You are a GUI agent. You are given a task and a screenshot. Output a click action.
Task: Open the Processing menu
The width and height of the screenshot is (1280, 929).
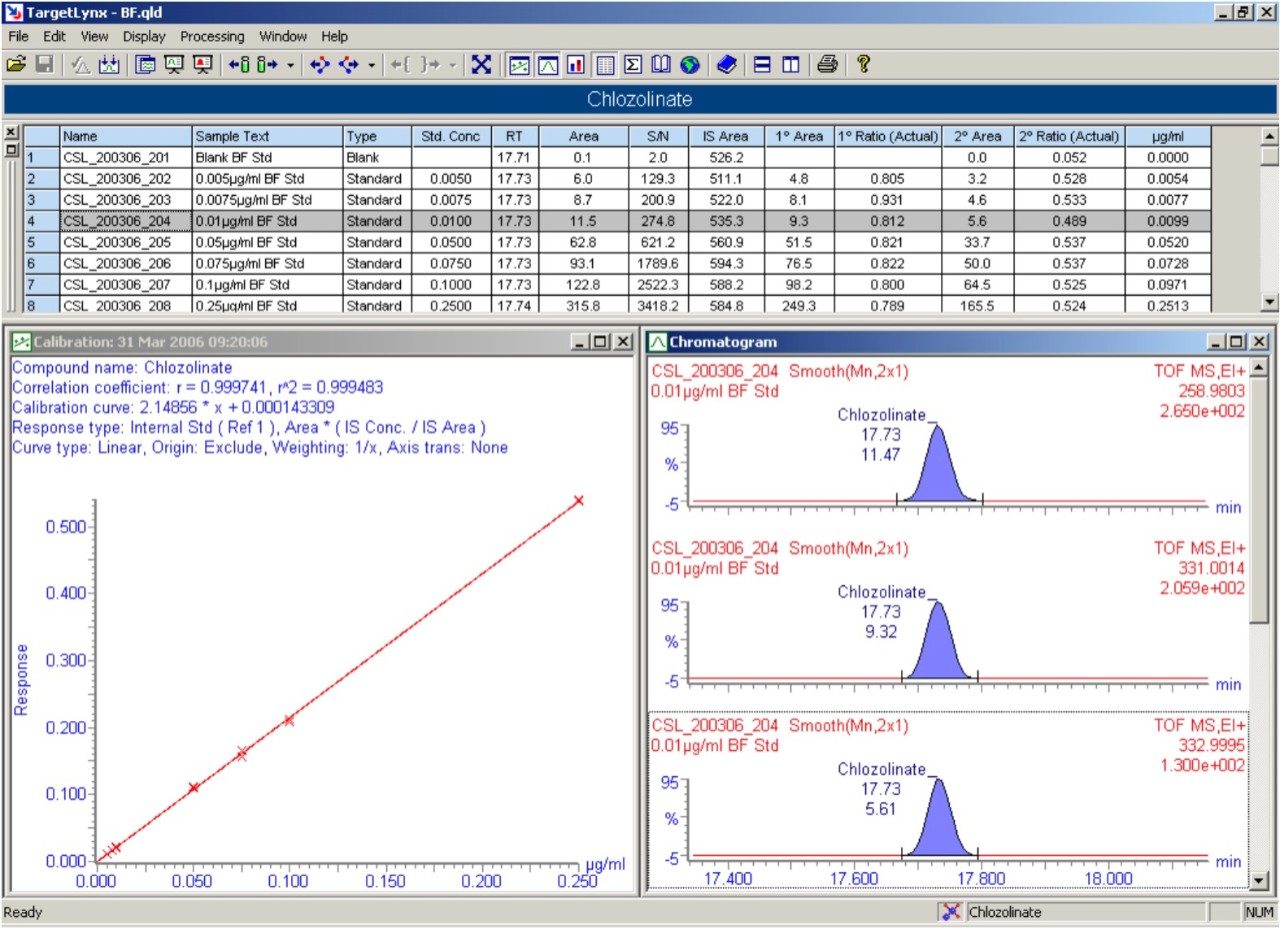click(212, 36)
